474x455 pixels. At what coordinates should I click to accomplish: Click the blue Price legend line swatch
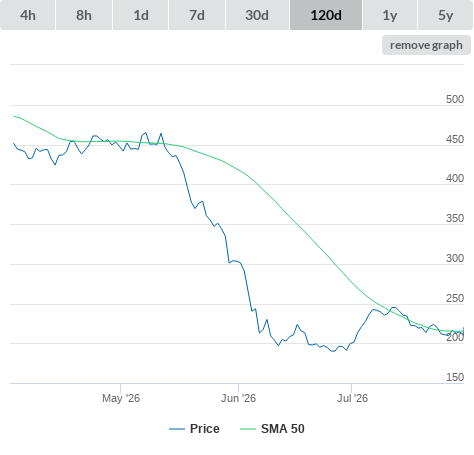click(177, 429)
